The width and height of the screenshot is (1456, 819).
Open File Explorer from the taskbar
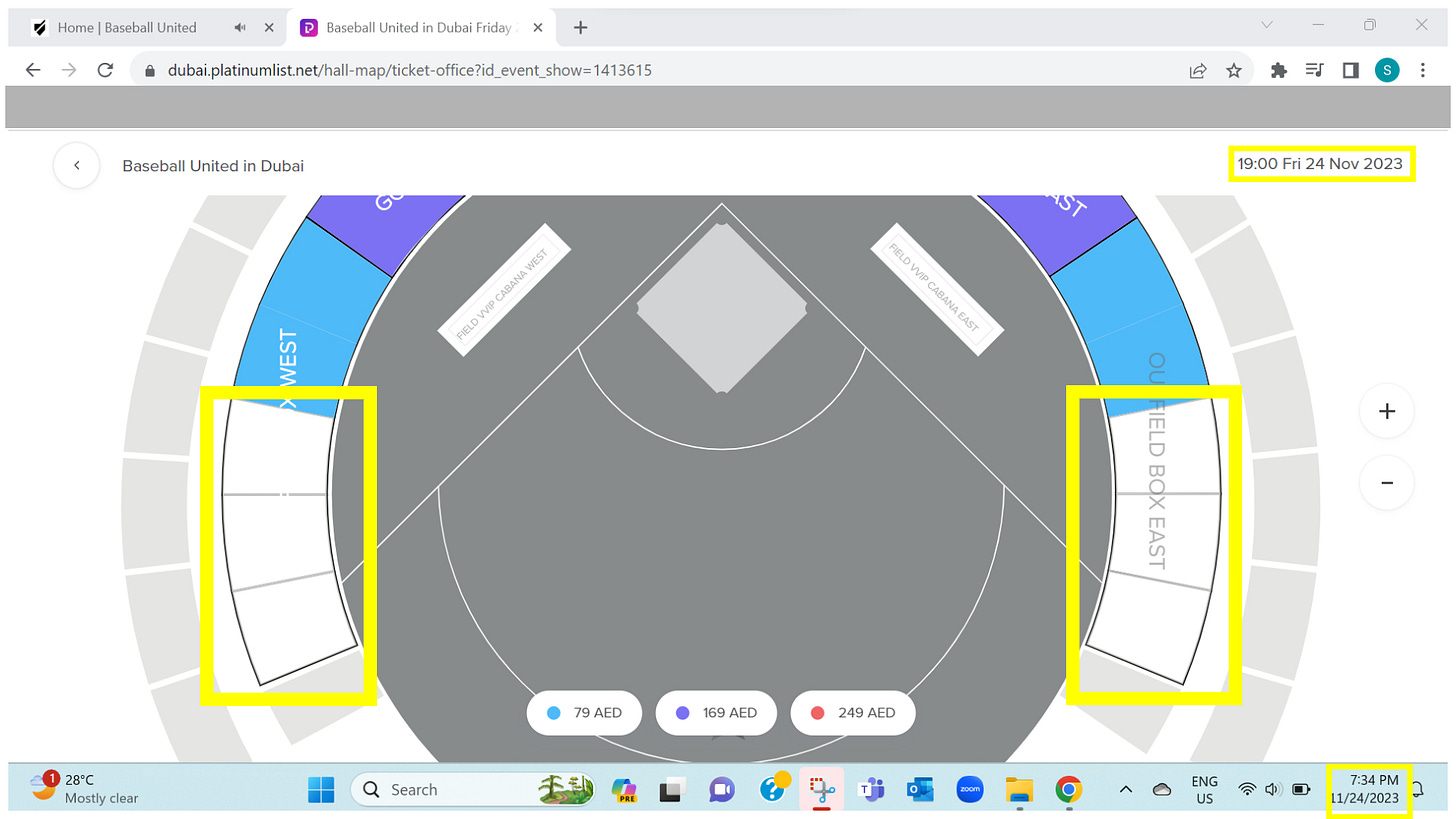point(1019,790)
